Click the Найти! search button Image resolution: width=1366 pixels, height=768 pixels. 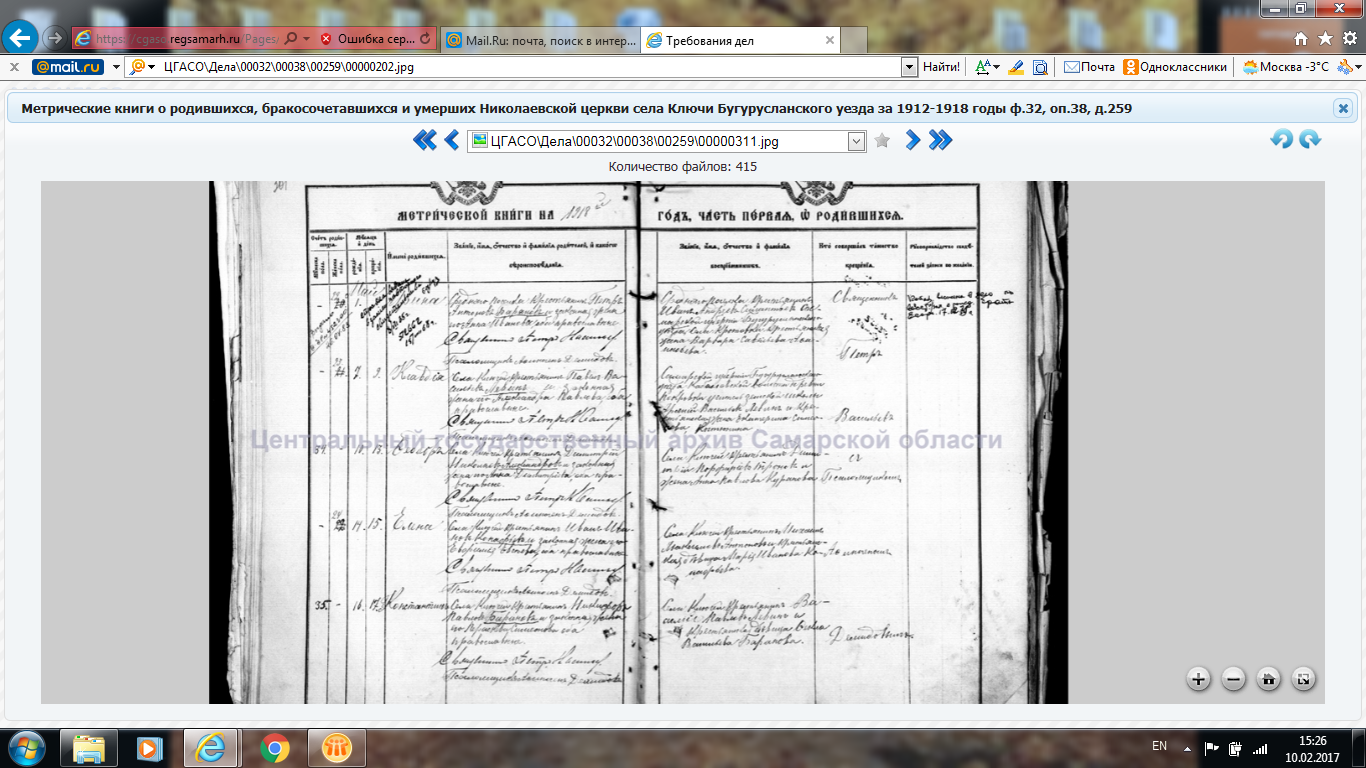coord(941,67)
